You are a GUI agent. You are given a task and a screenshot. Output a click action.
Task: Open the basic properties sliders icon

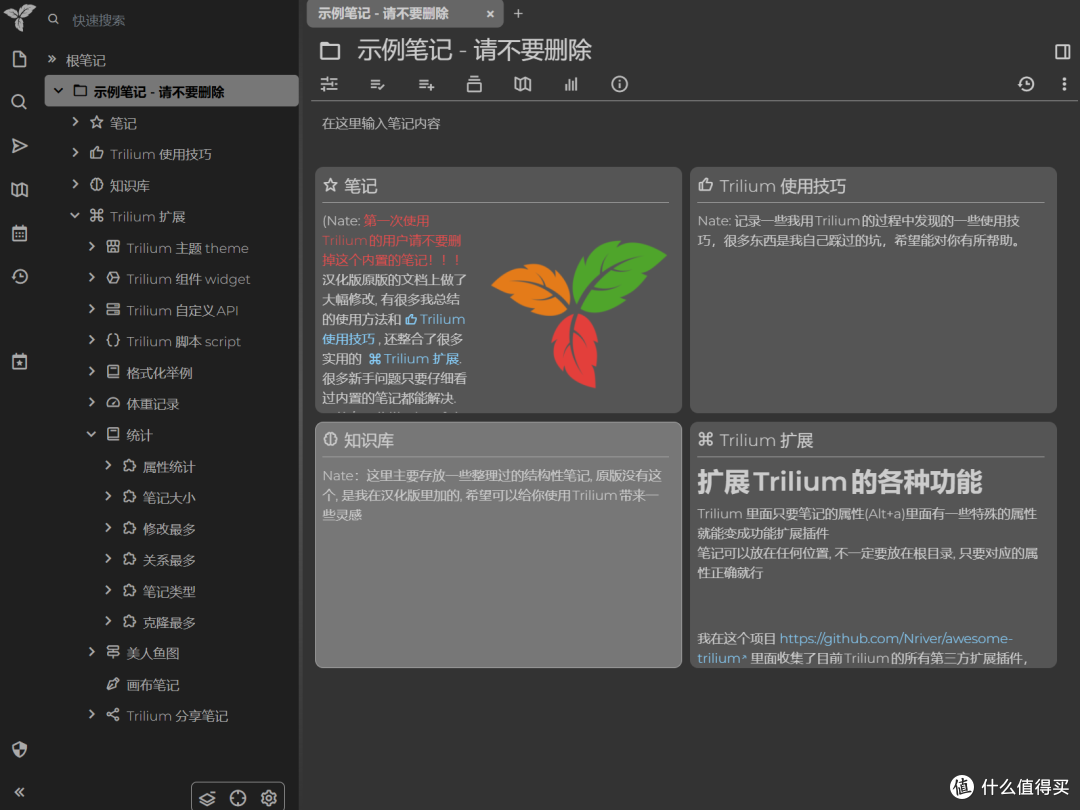click(x=329, y=84)
